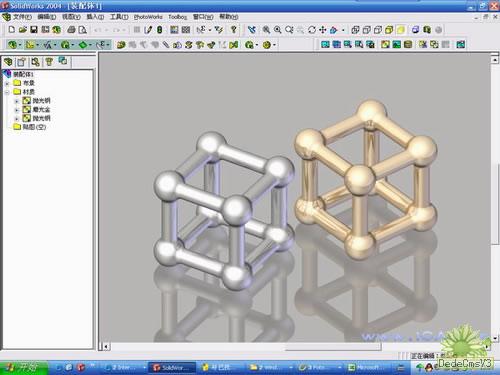
Task: Select the Zoom to Fit tool
Action: (266, 30)
